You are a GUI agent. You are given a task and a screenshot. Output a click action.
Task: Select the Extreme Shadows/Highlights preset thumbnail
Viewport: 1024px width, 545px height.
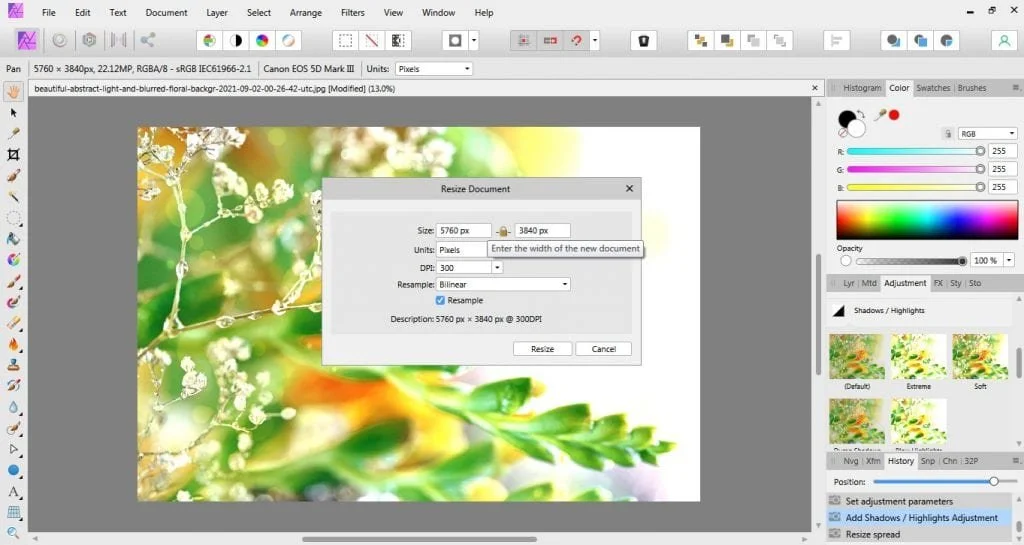click(918, 356)
